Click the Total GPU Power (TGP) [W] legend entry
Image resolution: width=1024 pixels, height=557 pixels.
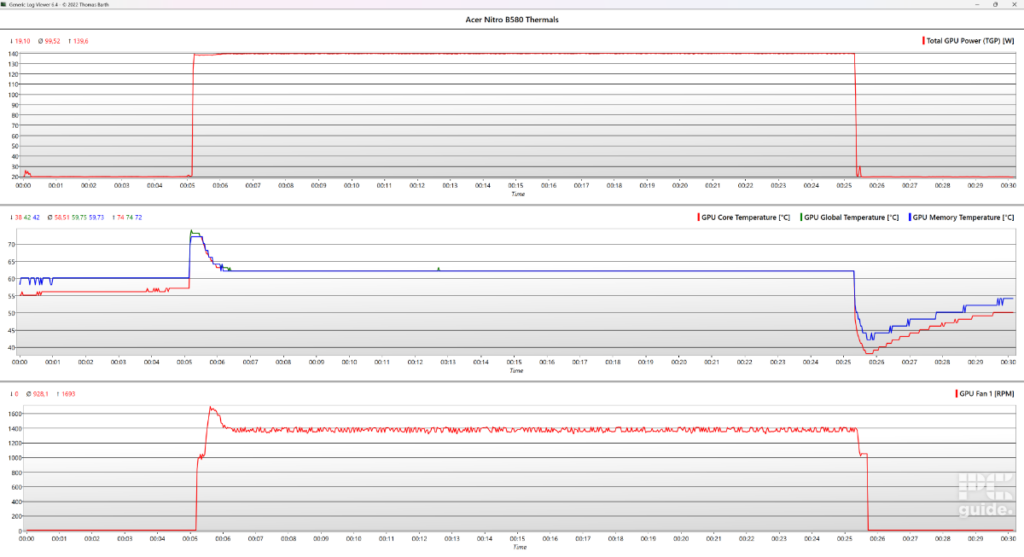[970, 40]
